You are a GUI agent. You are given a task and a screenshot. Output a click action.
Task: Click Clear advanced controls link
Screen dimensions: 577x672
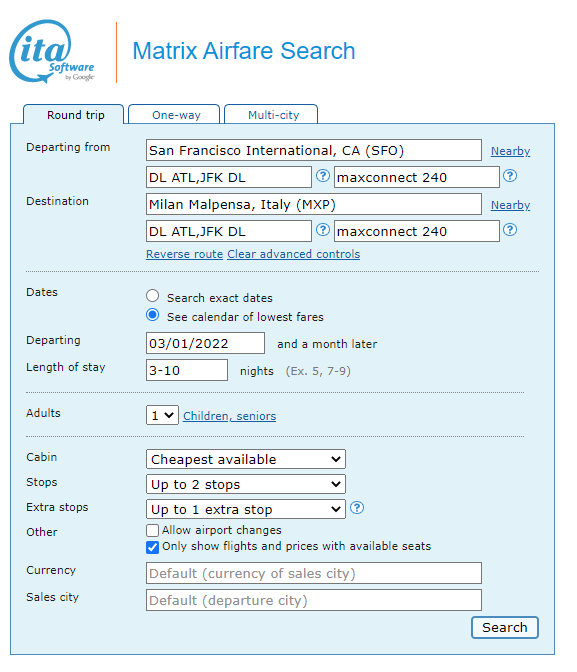tap(294, 254)
